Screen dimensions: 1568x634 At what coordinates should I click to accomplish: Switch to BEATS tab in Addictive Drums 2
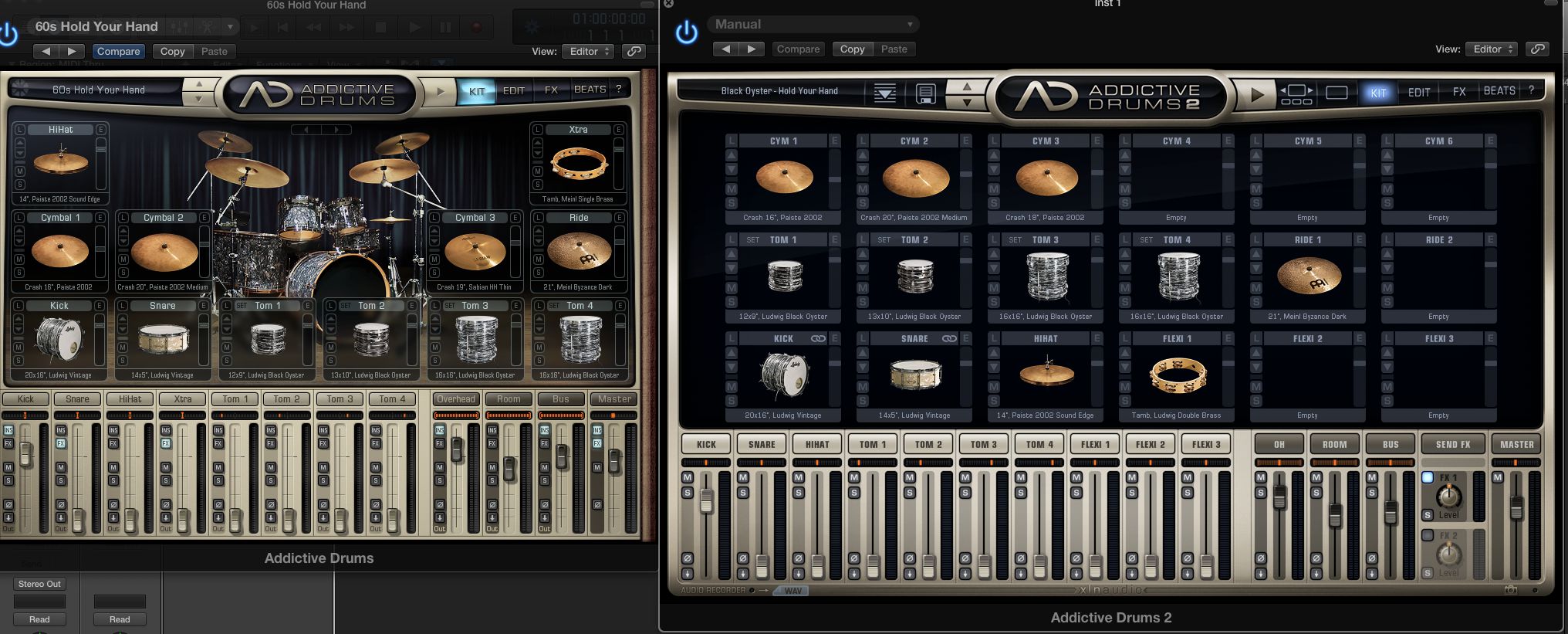click(x=1499, y=91)
